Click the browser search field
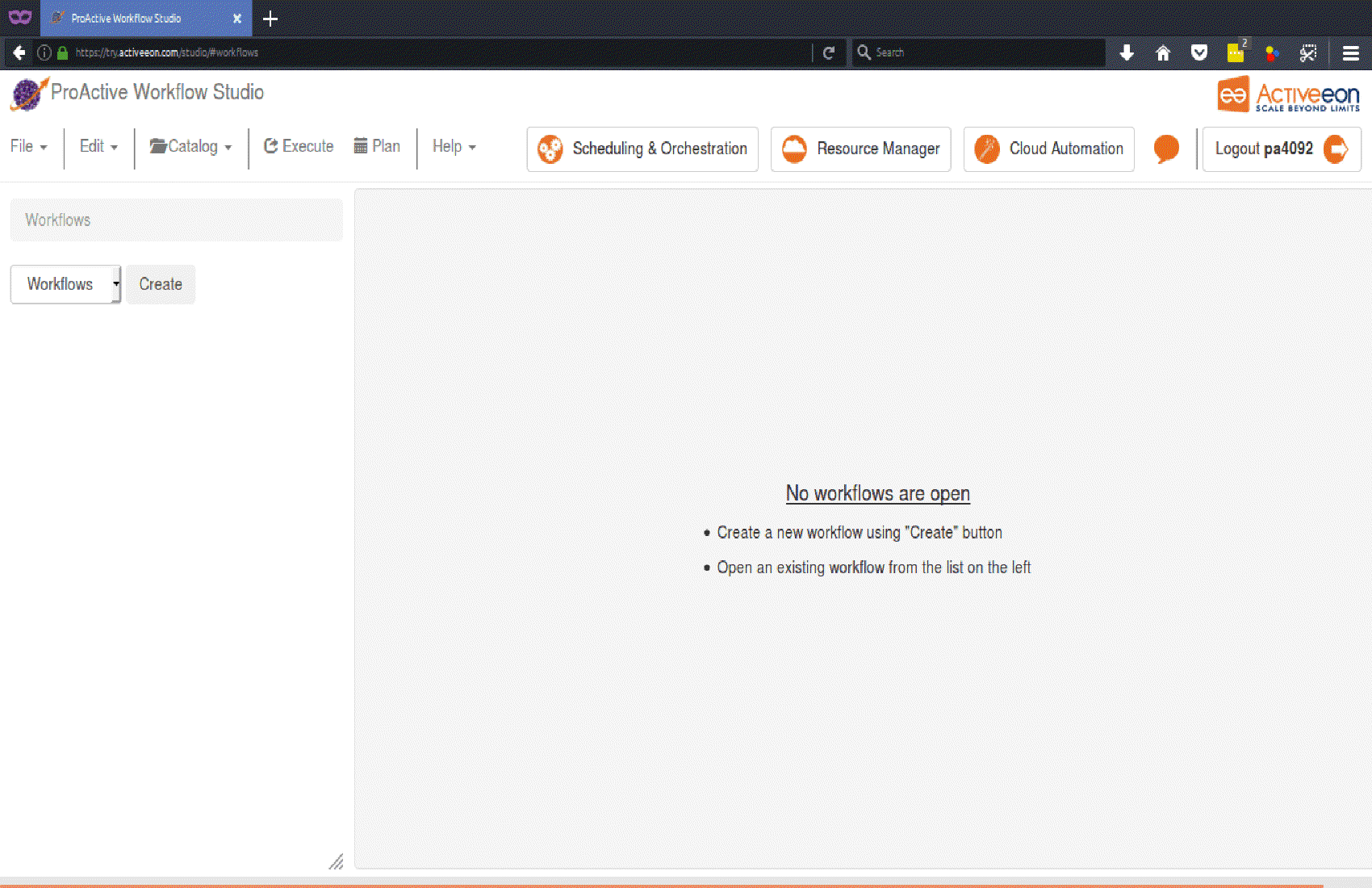This screenshot has height=888, width=1372. coord(978,52)
